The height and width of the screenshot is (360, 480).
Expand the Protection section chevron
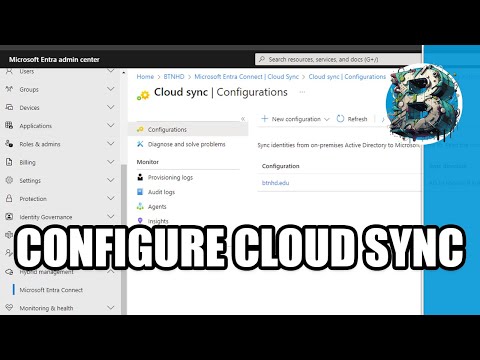pos(111,198)
